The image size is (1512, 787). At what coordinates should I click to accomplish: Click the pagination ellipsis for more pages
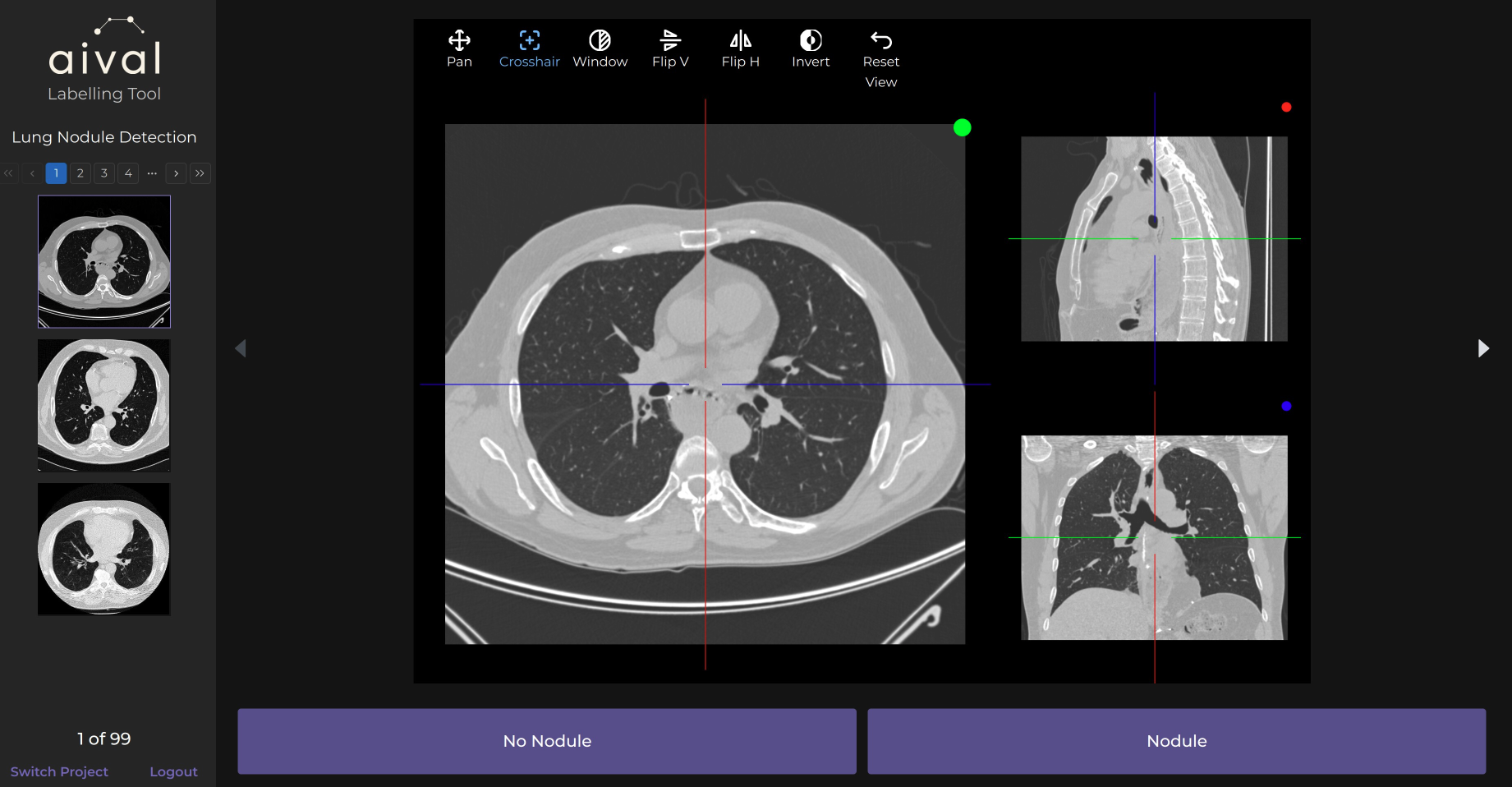pyautogui.click(x=152, y=173)
